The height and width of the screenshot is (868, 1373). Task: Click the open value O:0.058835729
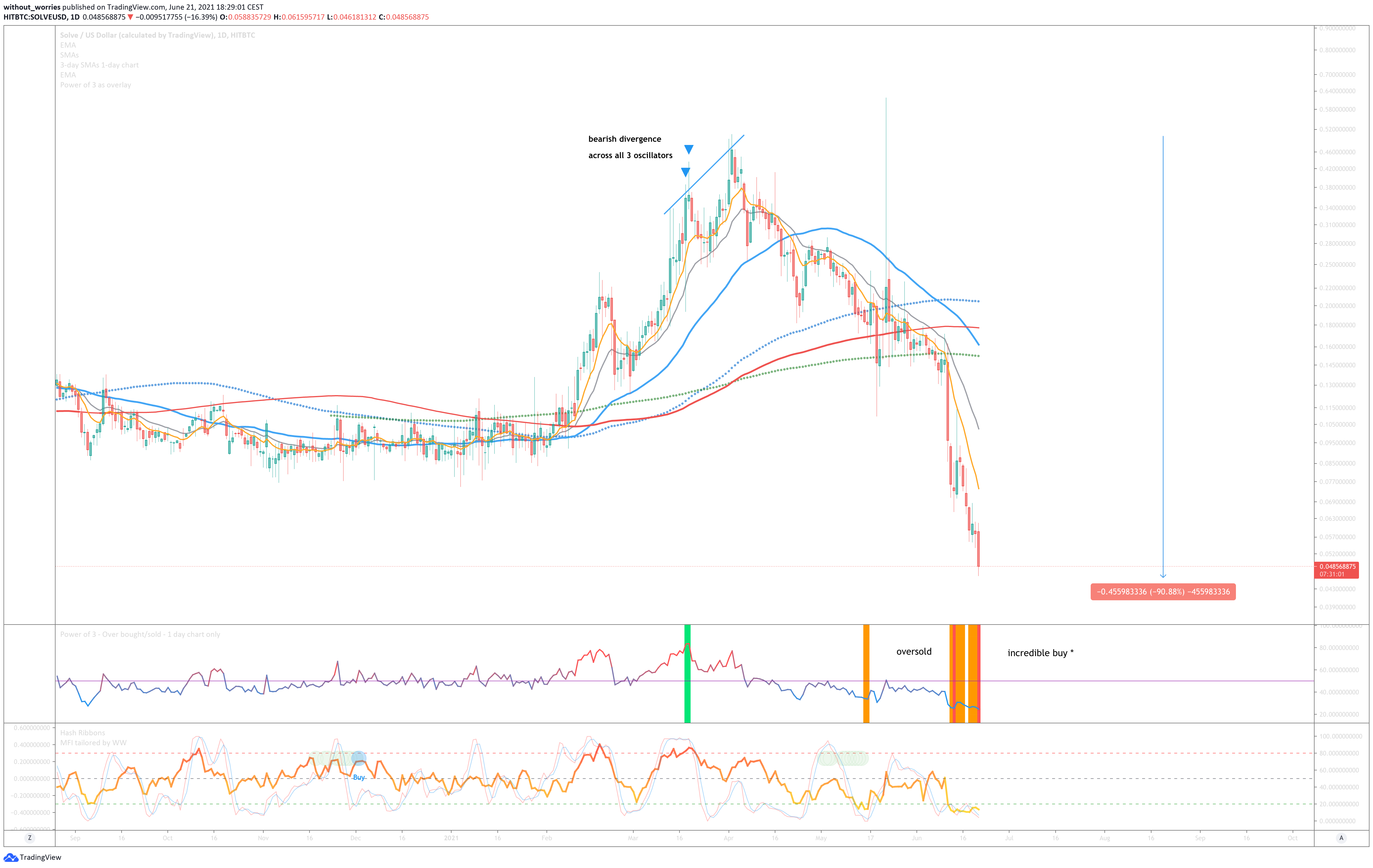pos(246,17)
